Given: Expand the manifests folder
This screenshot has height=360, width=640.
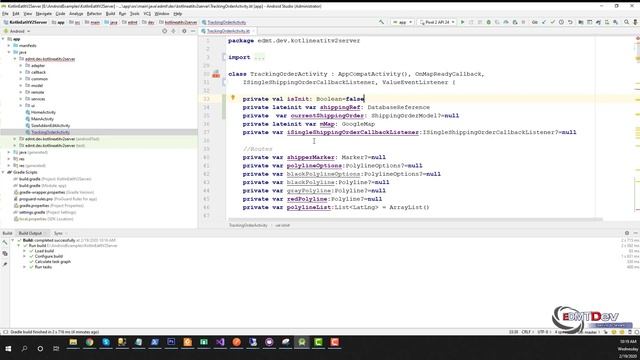Looking at the screenshot, I should pyautogui.click(x=9, y=46).
